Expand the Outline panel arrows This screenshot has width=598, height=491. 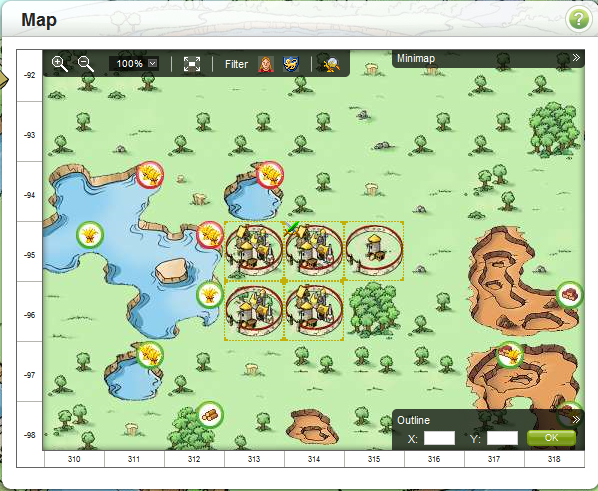pyautogui.click(x=576, y=420)
